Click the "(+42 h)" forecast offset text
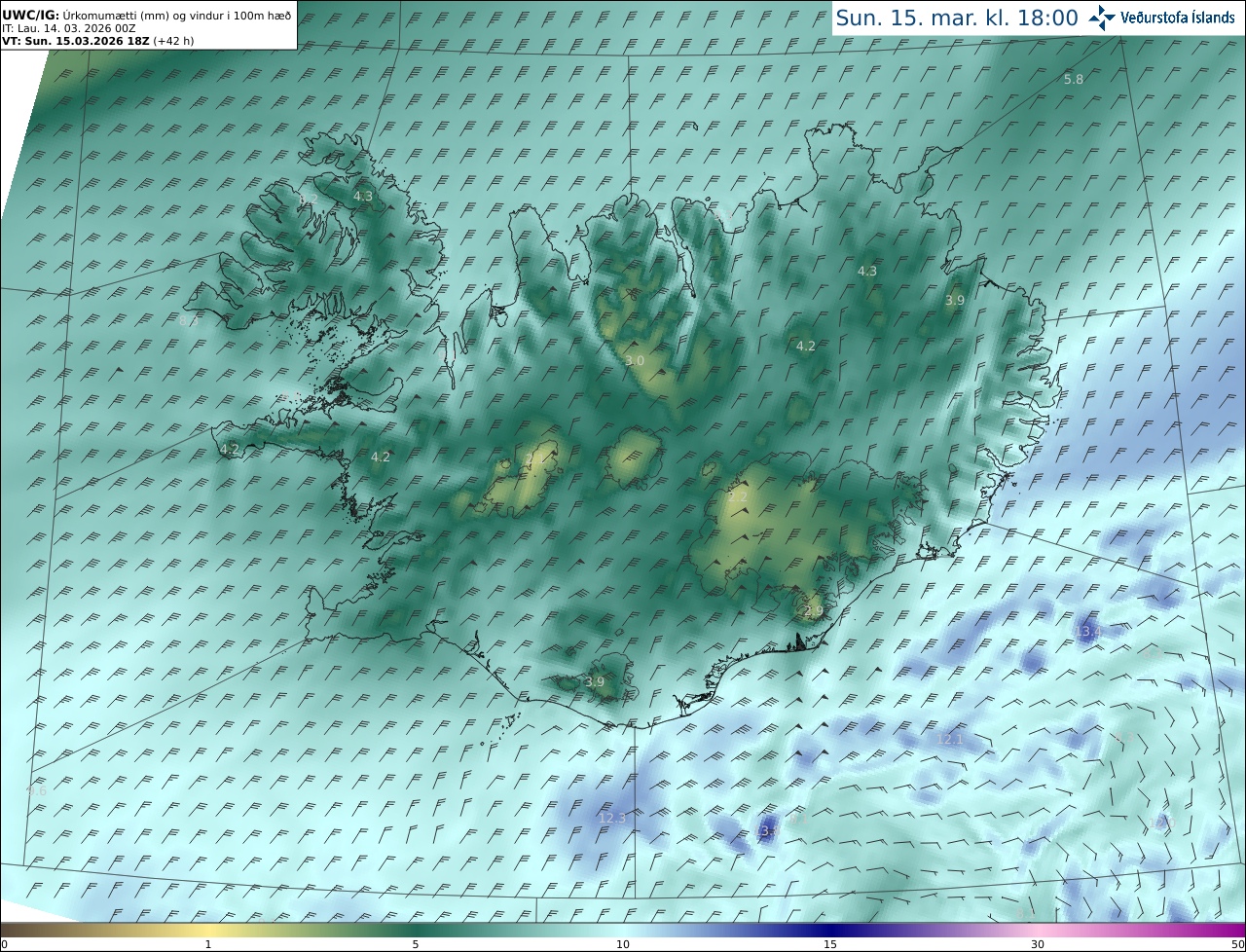Viewport: 1246px width, 952px height. coord(173,41)
